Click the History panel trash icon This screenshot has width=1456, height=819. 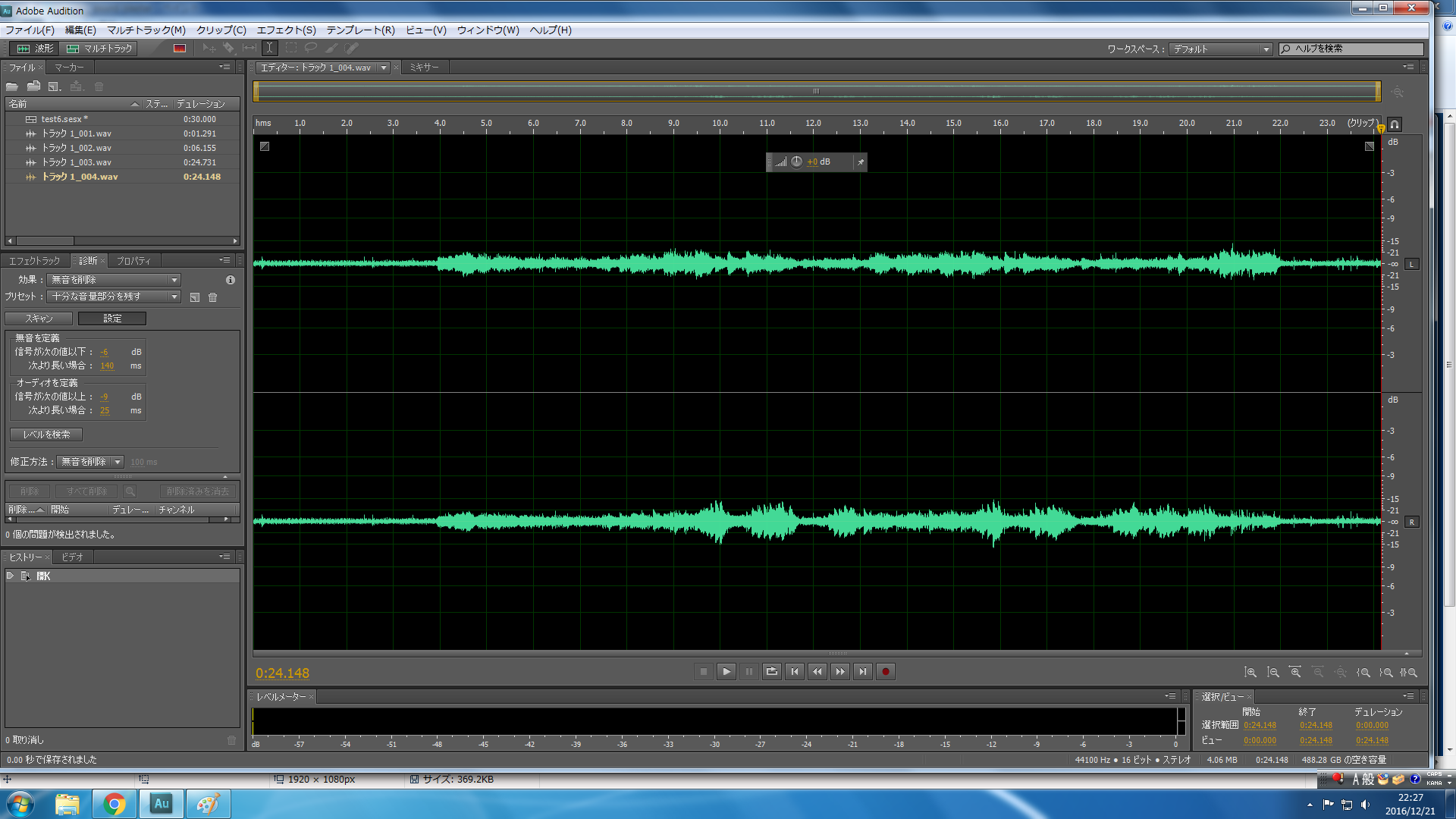(232, 740)
